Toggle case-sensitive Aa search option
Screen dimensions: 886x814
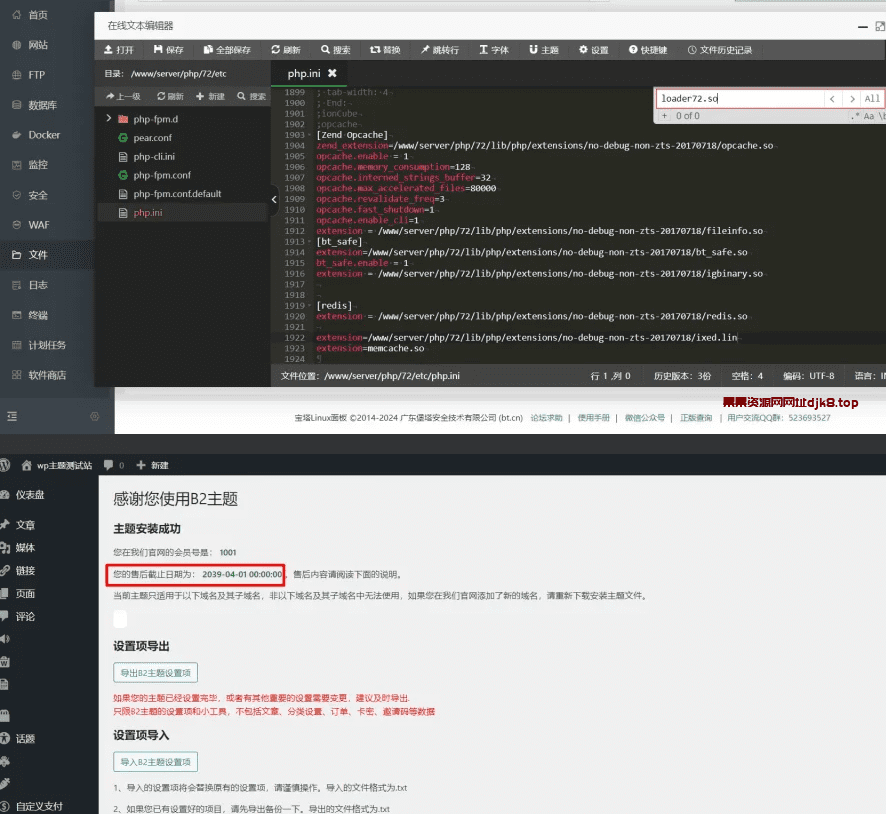(x=868, y=116)
